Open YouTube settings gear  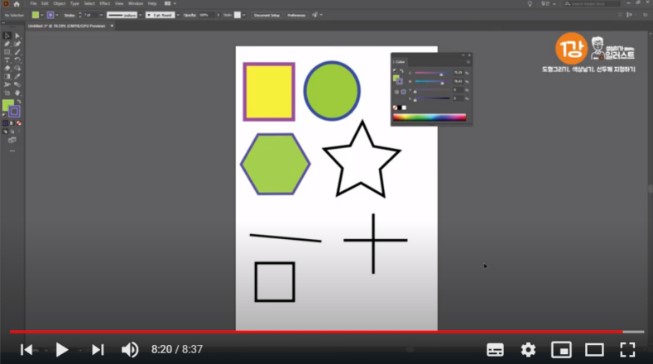click(x=528, y=349)
